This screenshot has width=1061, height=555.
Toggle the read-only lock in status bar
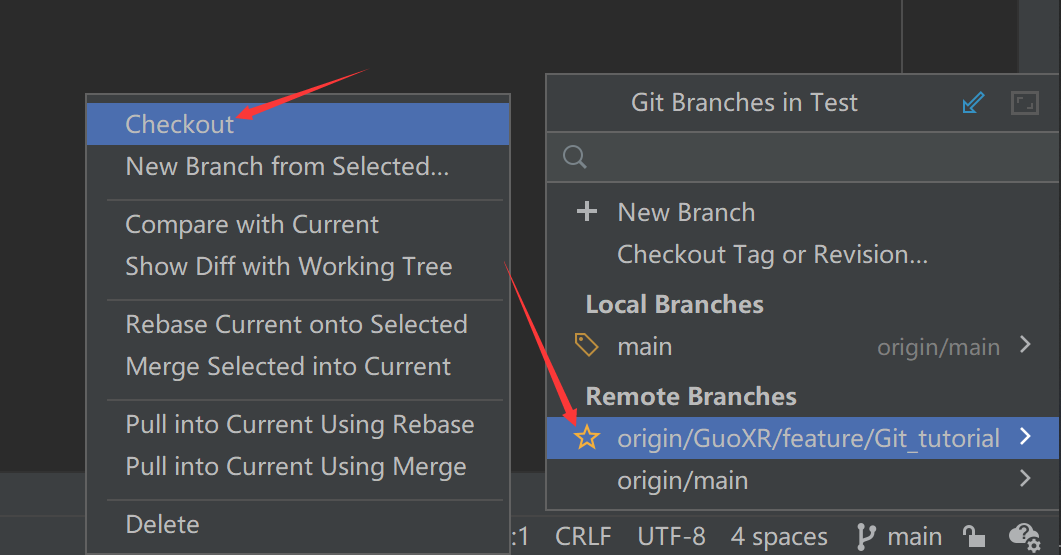972,536
